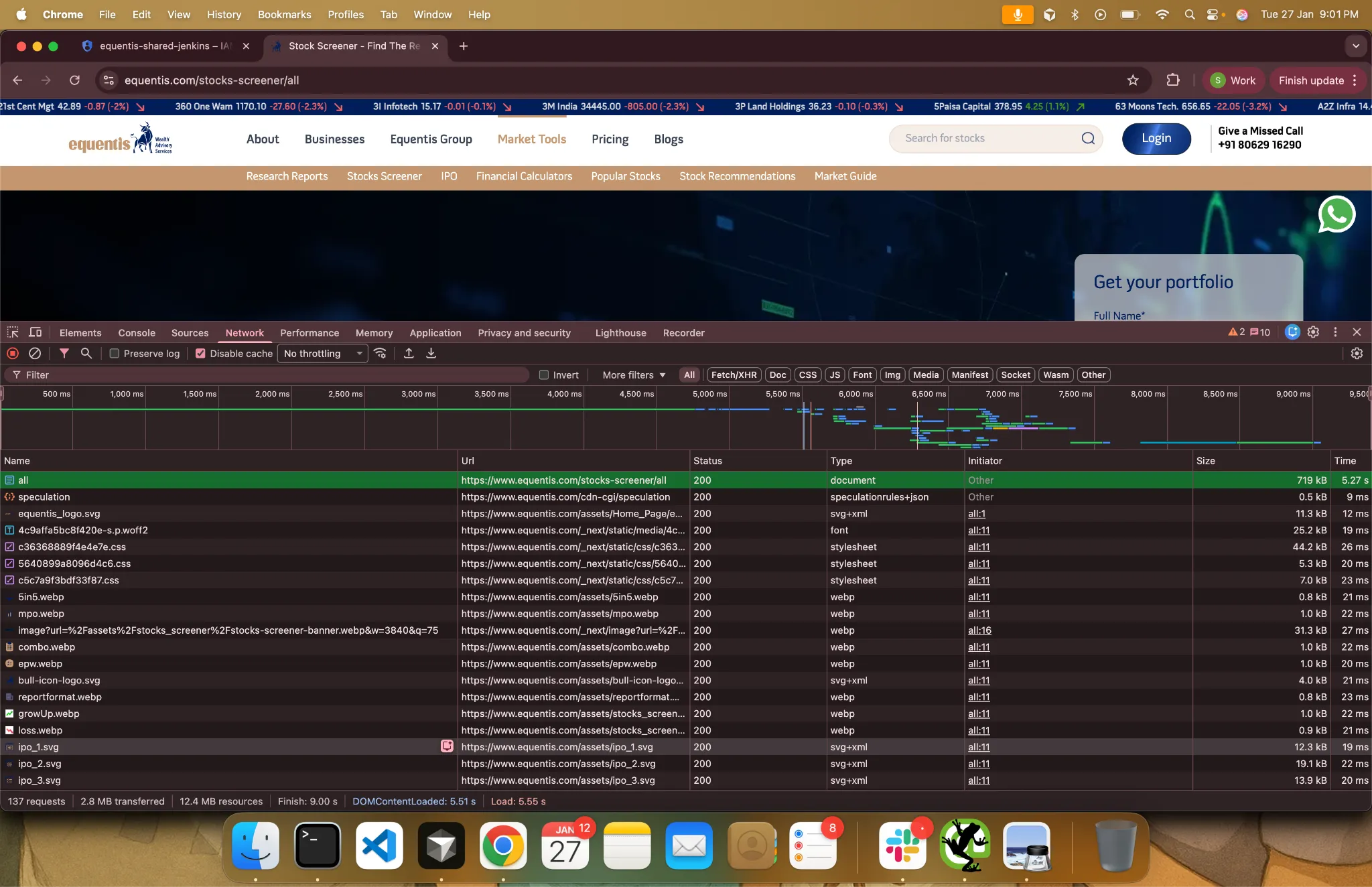Clear the network log

pos(35,353)
